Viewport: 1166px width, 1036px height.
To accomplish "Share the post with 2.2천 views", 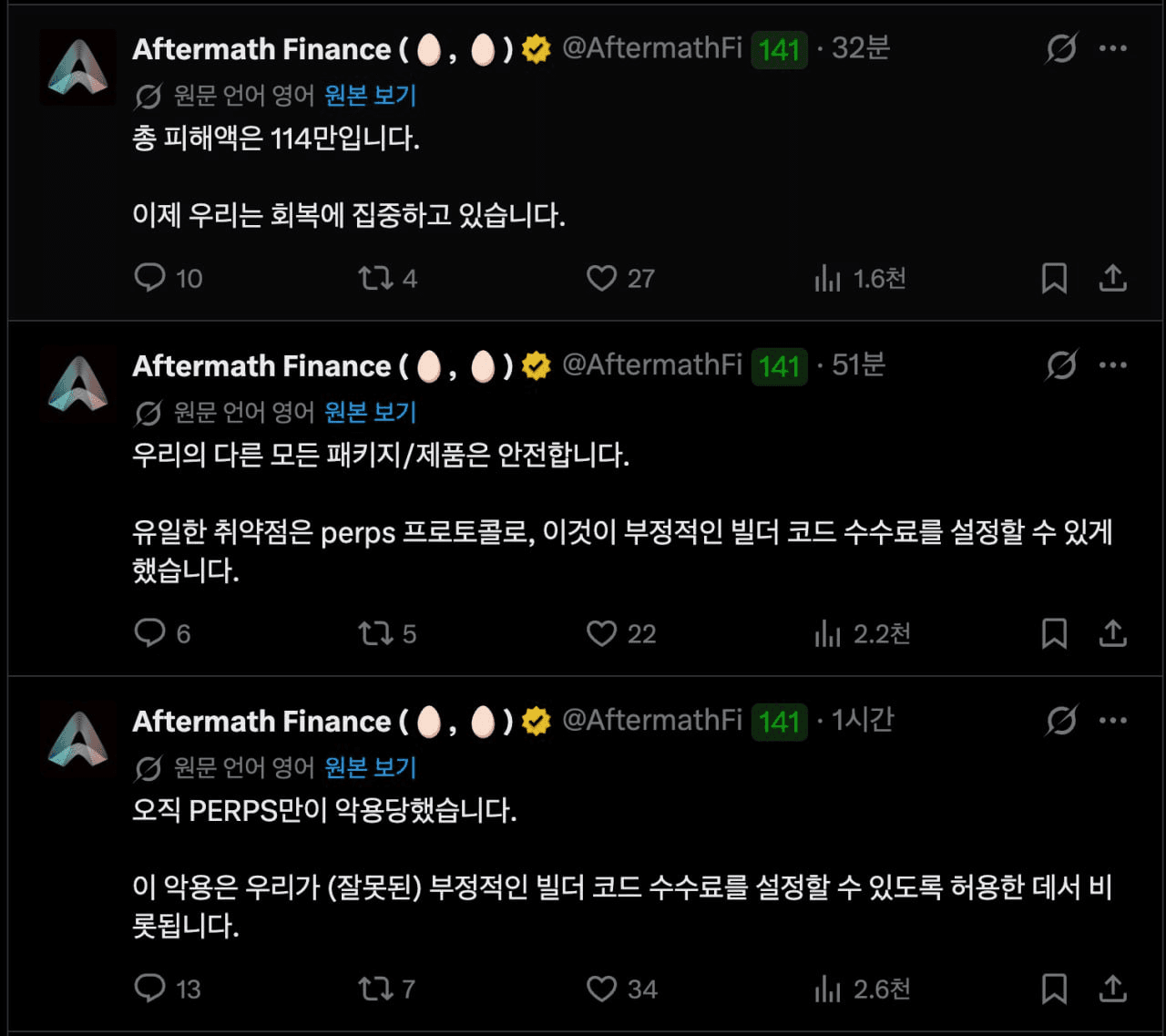I will (x=1112, y=633).
